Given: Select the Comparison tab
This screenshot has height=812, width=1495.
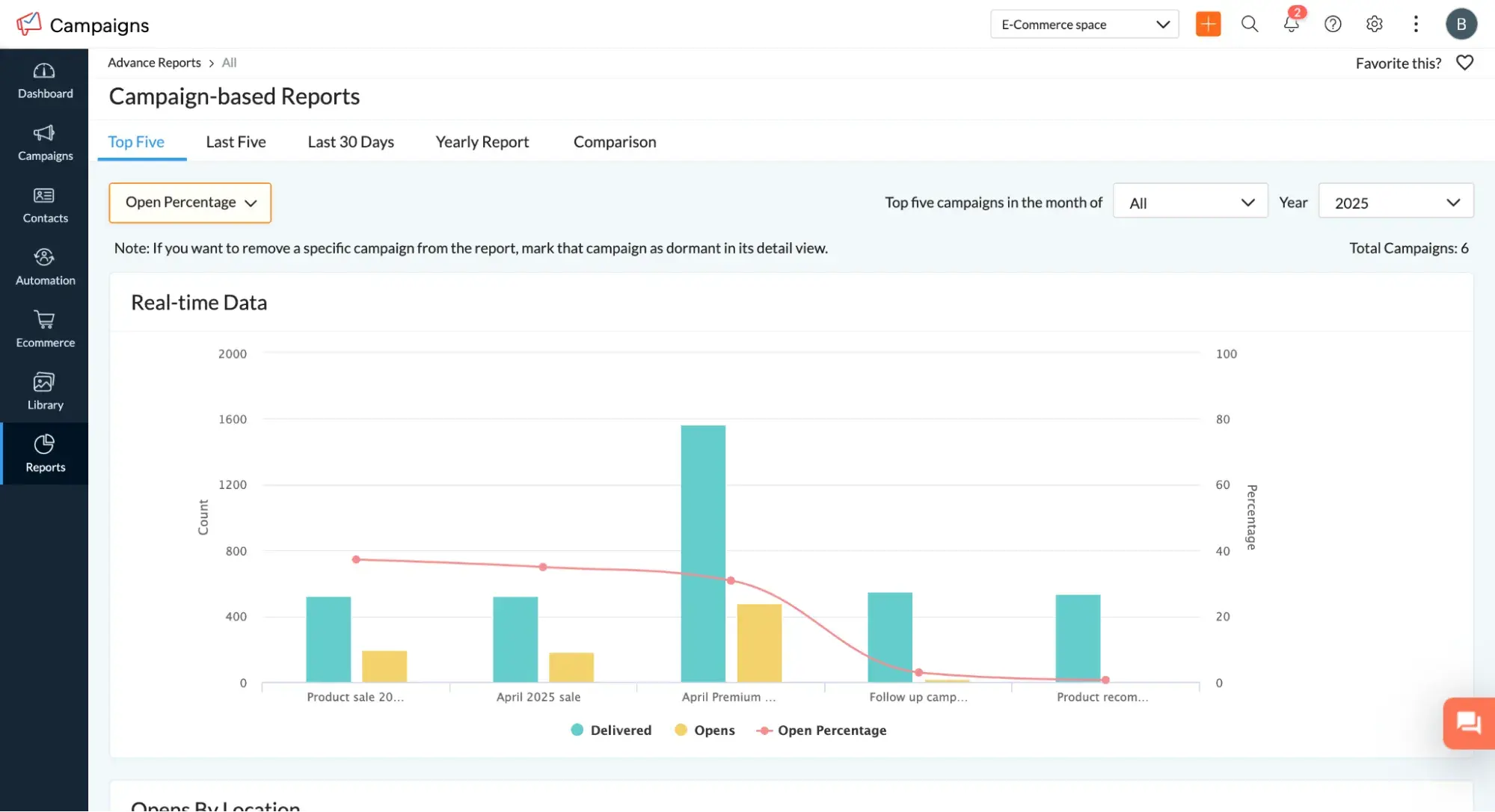Looking at the screenshot, I should (614, 141).
